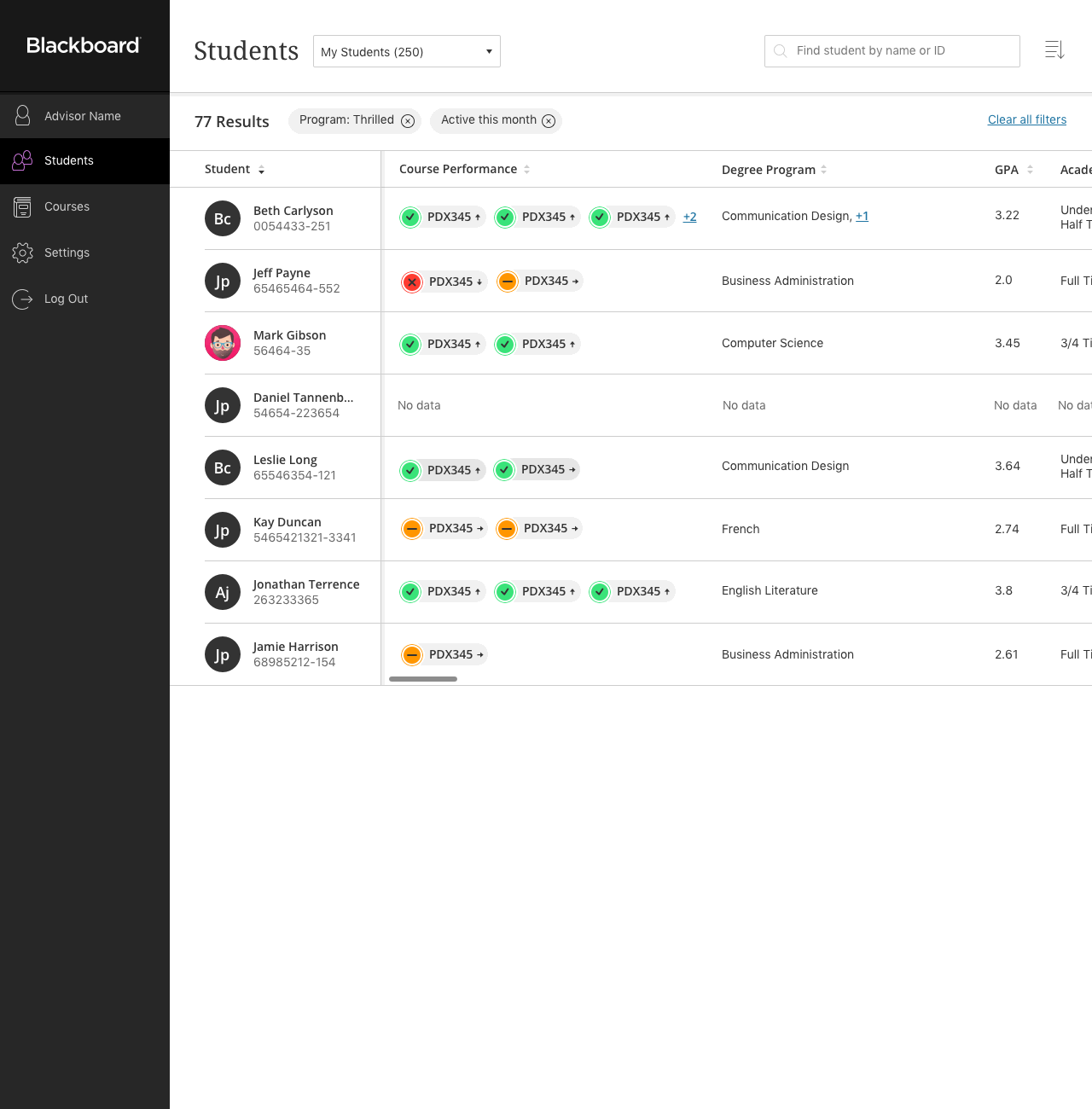Click the horizontal table scrollbar
Image resolution: width=1092 pixels, height=1109 pixels.
(423, 679)
